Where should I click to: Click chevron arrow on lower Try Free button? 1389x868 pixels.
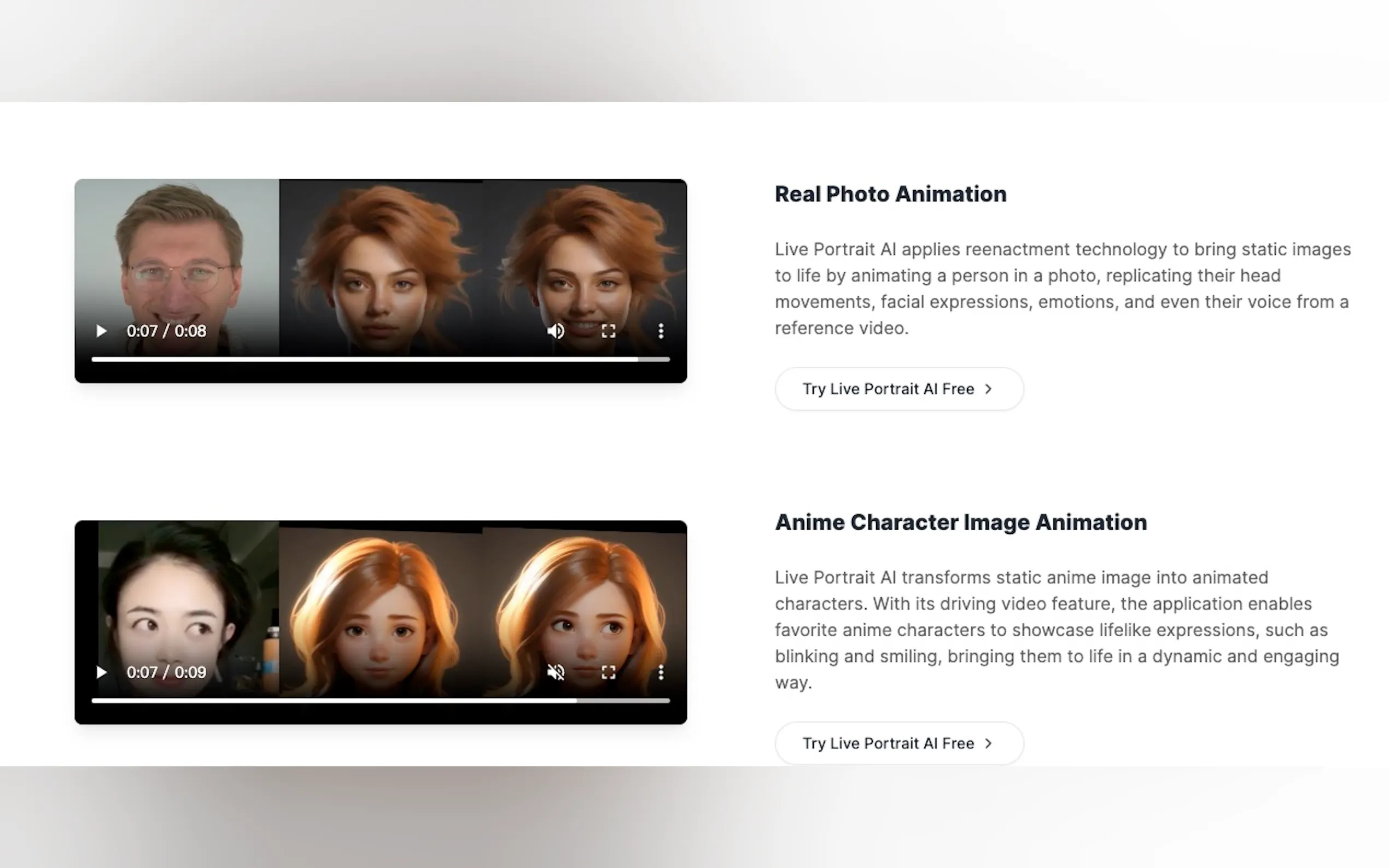click(988, 743)
